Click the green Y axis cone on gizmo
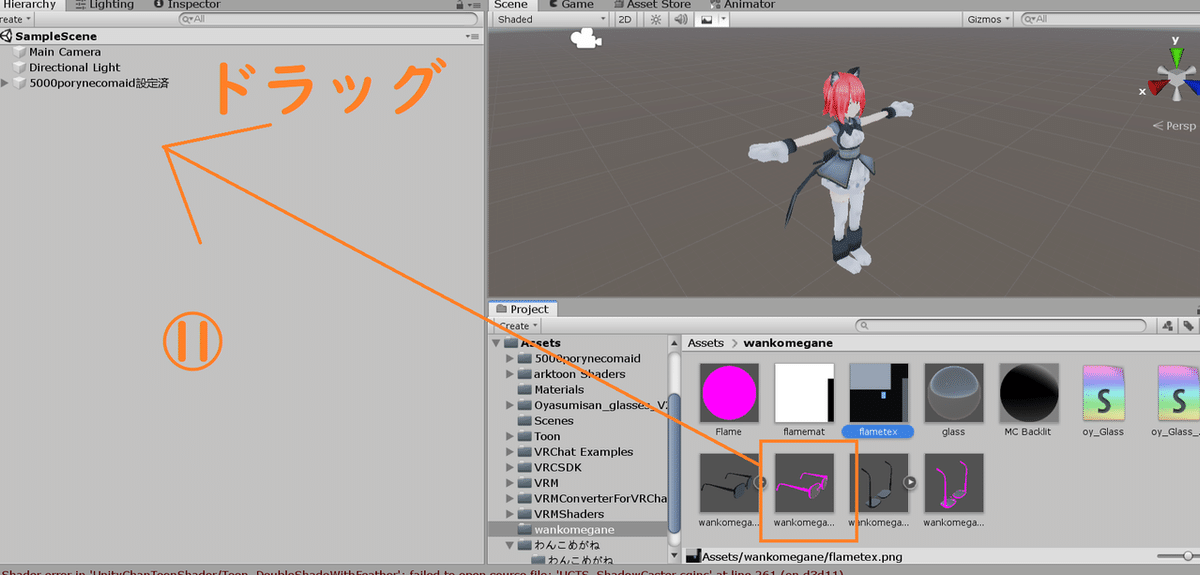Screen dimensions: 1200x575 click(x=1175, y=55)
